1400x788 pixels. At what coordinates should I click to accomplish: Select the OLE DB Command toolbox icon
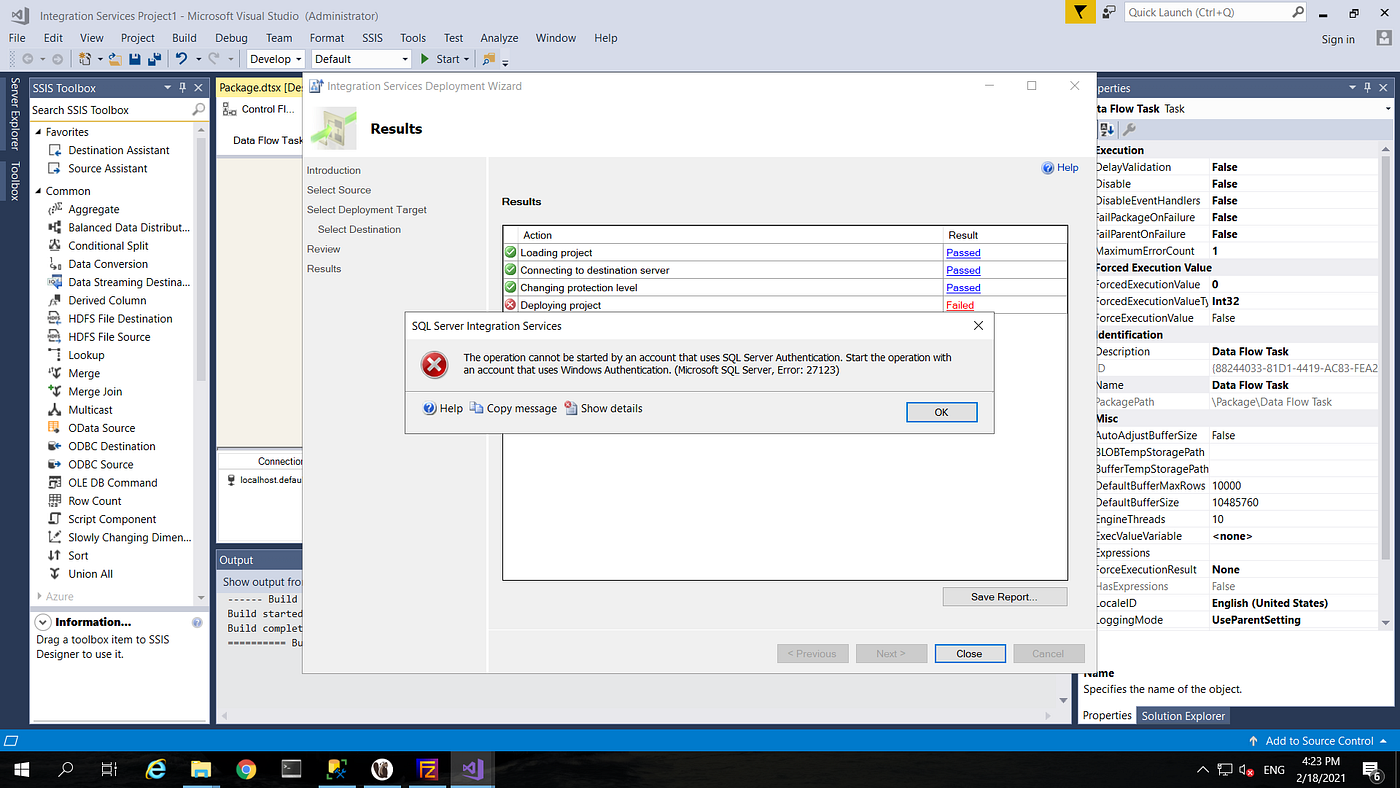(x=55, y=483)
